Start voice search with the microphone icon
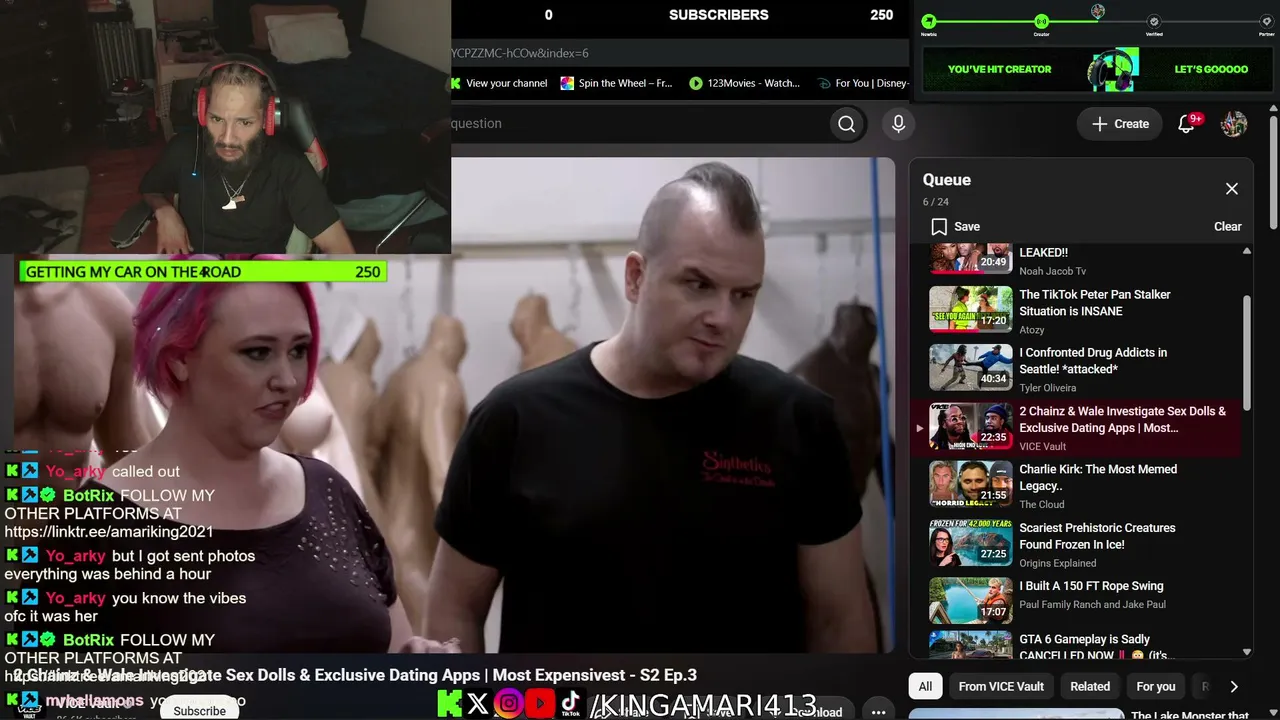1280x720 pixels. coord(898,124)
